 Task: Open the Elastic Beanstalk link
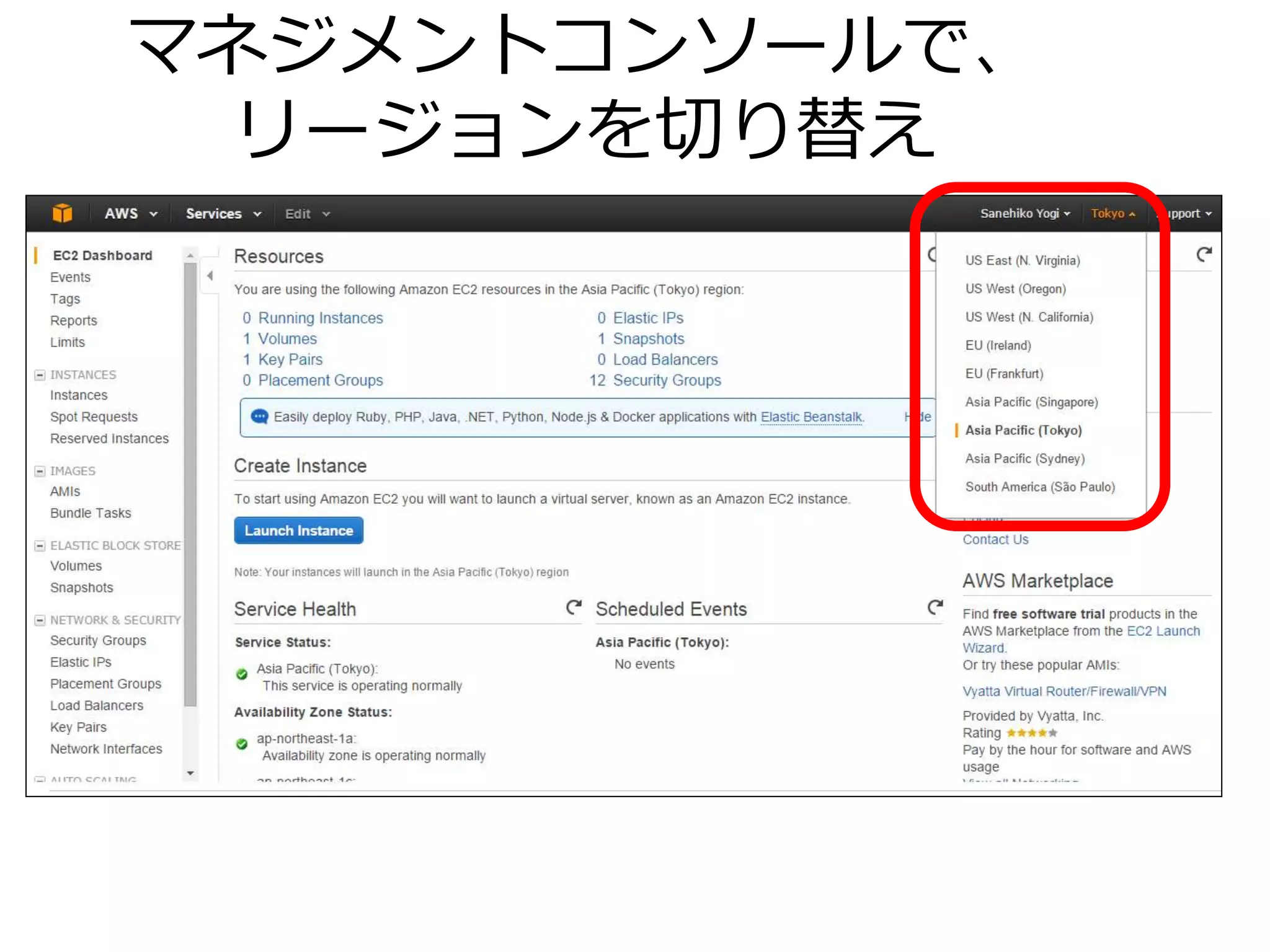pos(811,417)
